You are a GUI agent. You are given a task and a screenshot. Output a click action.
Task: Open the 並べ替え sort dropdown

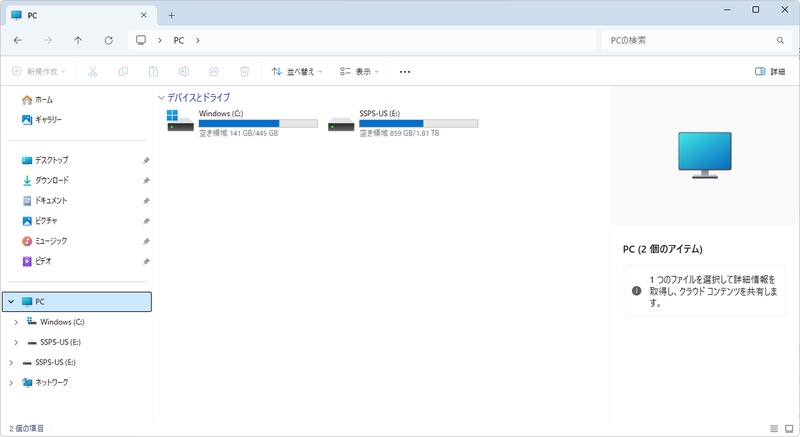click(x=297, y=71)
